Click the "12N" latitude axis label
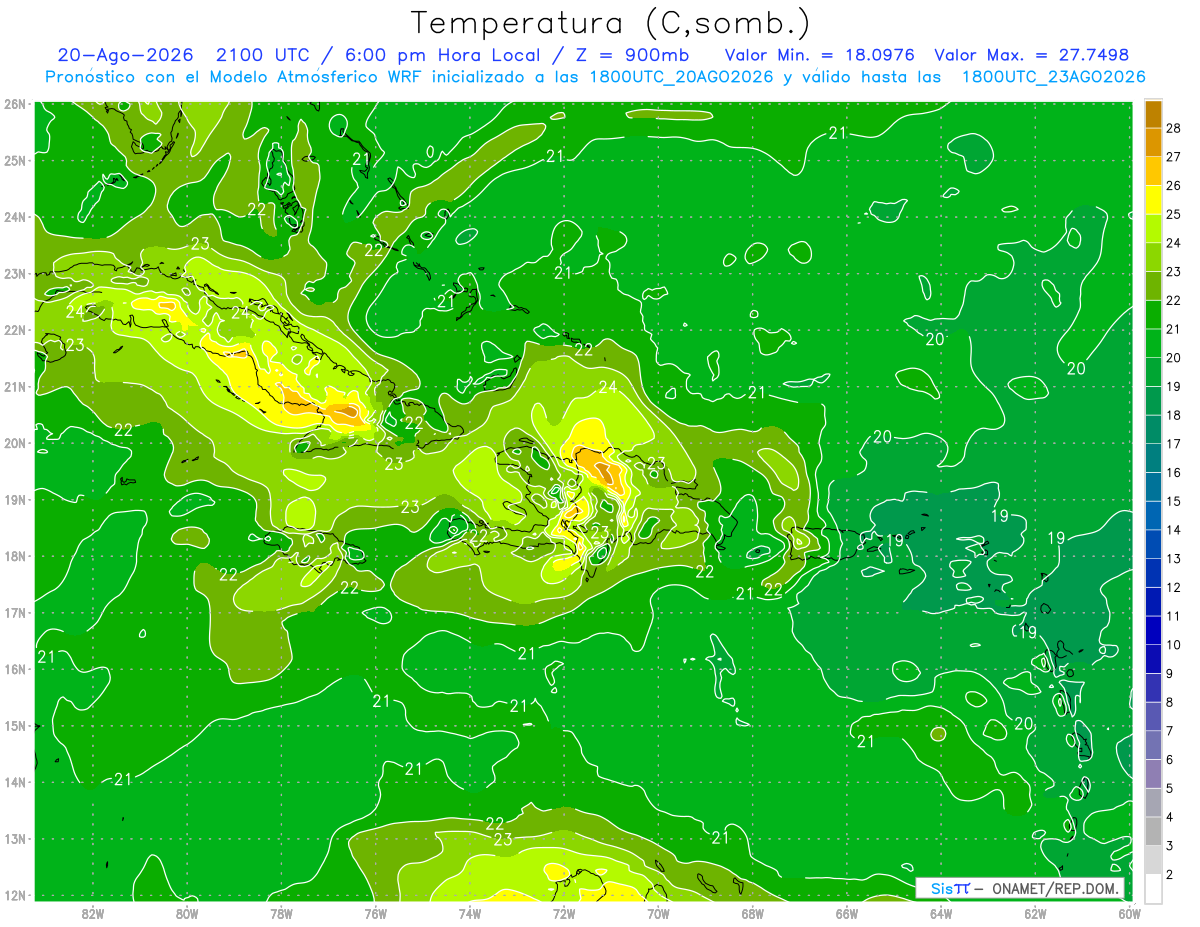Screen dimensions: 1200x927 point(14,895)
